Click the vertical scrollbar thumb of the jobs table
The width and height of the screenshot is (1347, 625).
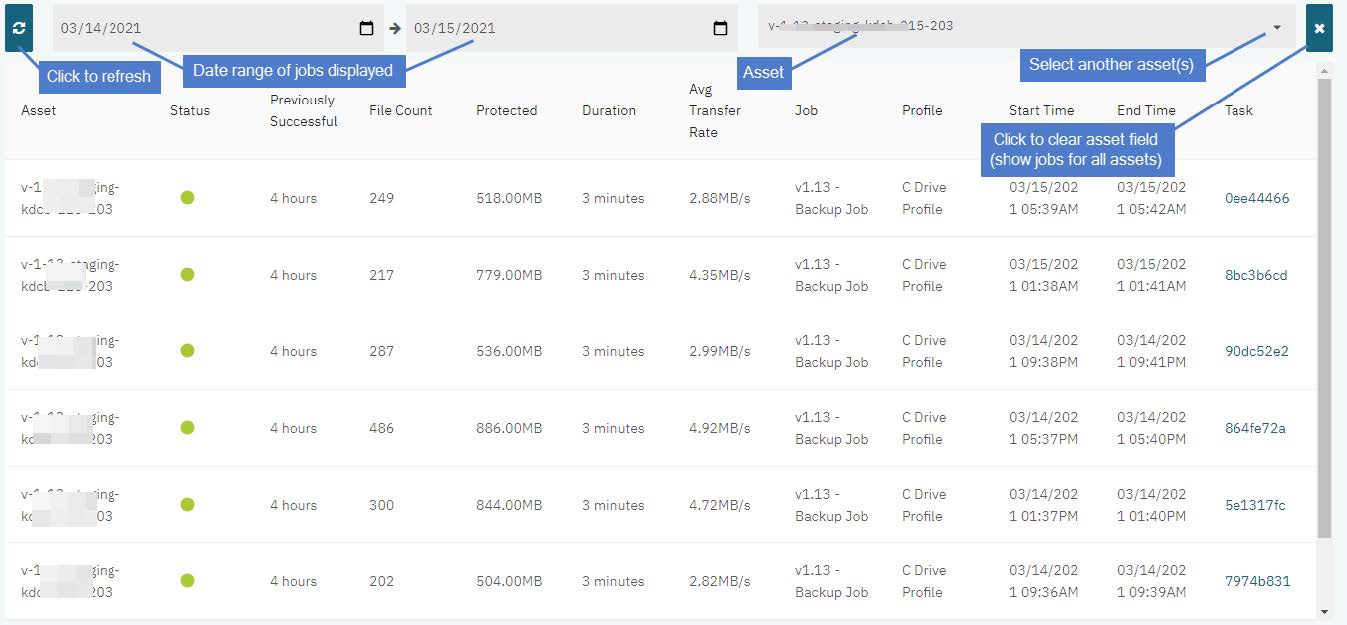pos(1325,308)
